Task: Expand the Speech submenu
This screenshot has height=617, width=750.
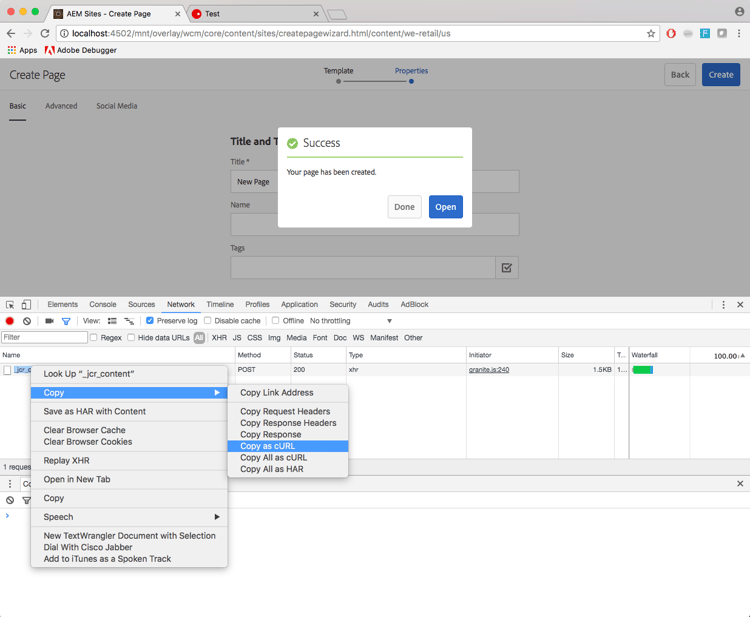Action: 129,517
